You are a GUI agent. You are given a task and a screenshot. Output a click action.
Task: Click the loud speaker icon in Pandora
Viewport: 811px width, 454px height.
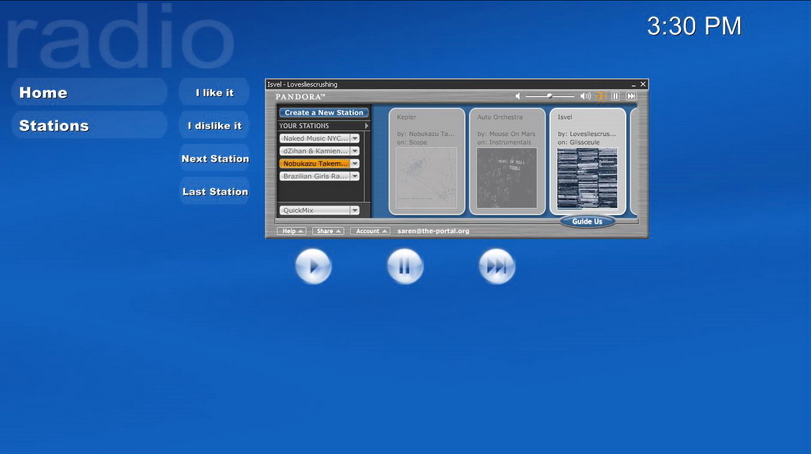pos(585,96)
